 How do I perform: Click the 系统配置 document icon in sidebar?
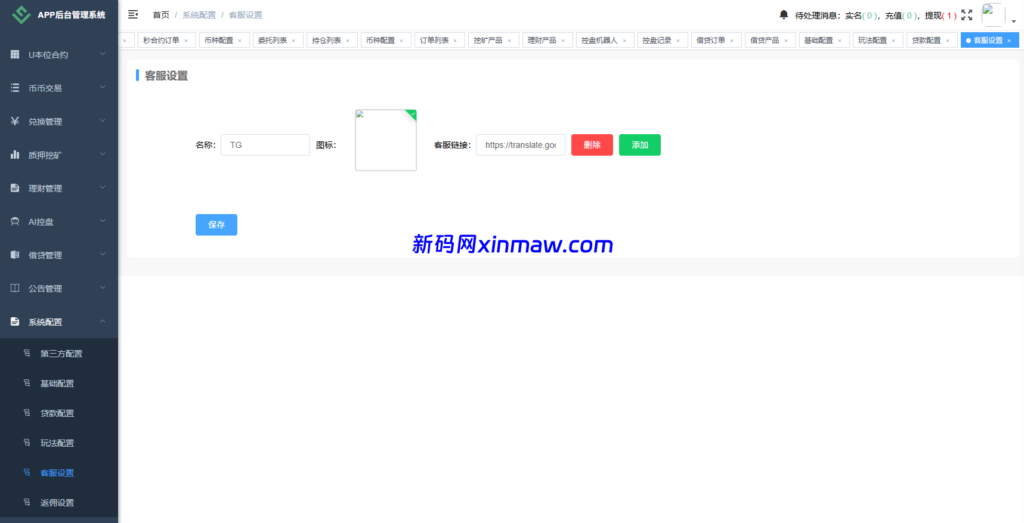pos(14,322)
